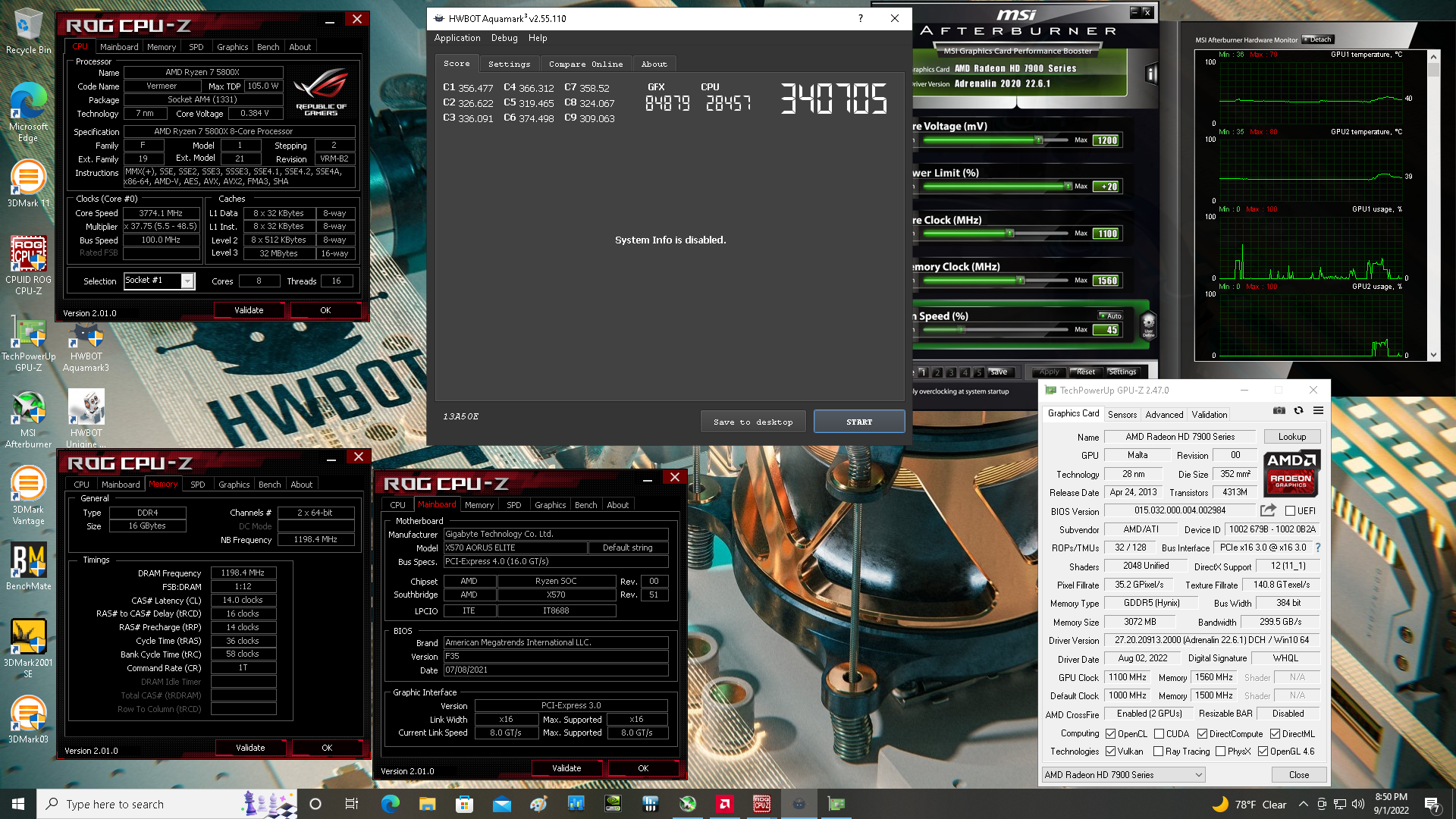Open the Recycle Bin desktop icon
This screenshot has width=1456, height=819.
(28, 32)
